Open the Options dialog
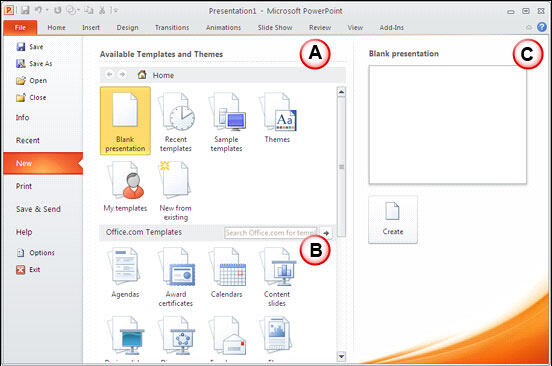The width and height of the screenshot is (552, 366). 36,253
